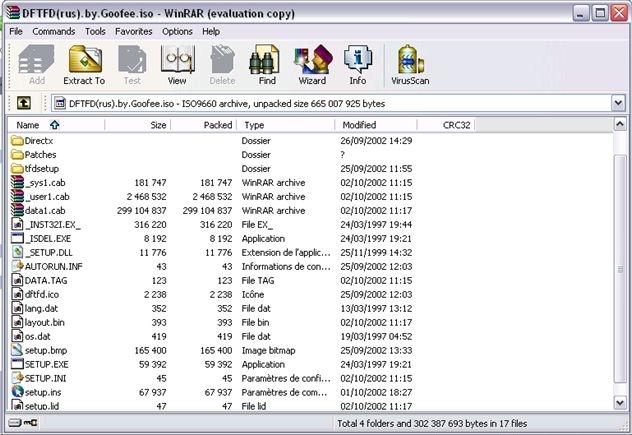Screen dimensions: 632x435
Task: Click the file list scrollbar down arrow
Action: click(x=620, y=402)
